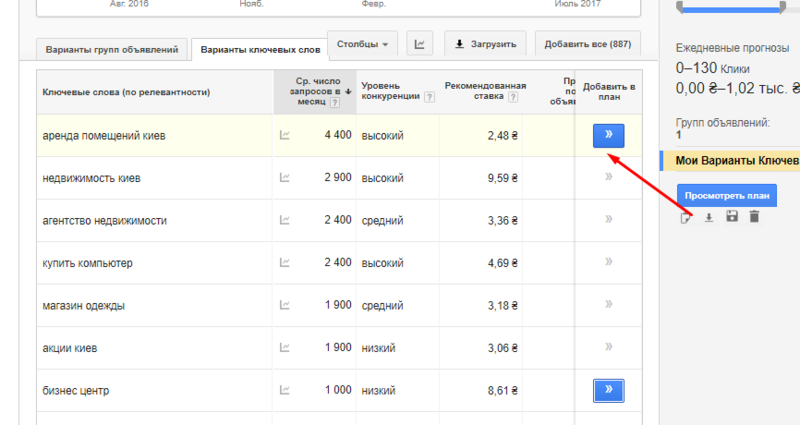Add 'бизнес центр' to plan

pyautogui.click(x=608, y=390)
